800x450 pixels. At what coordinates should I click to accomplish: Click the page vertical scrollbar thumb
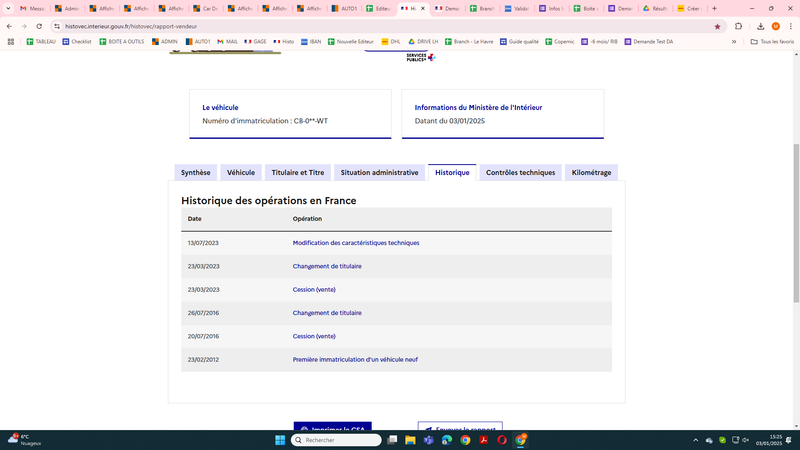(x=796, y=223)
